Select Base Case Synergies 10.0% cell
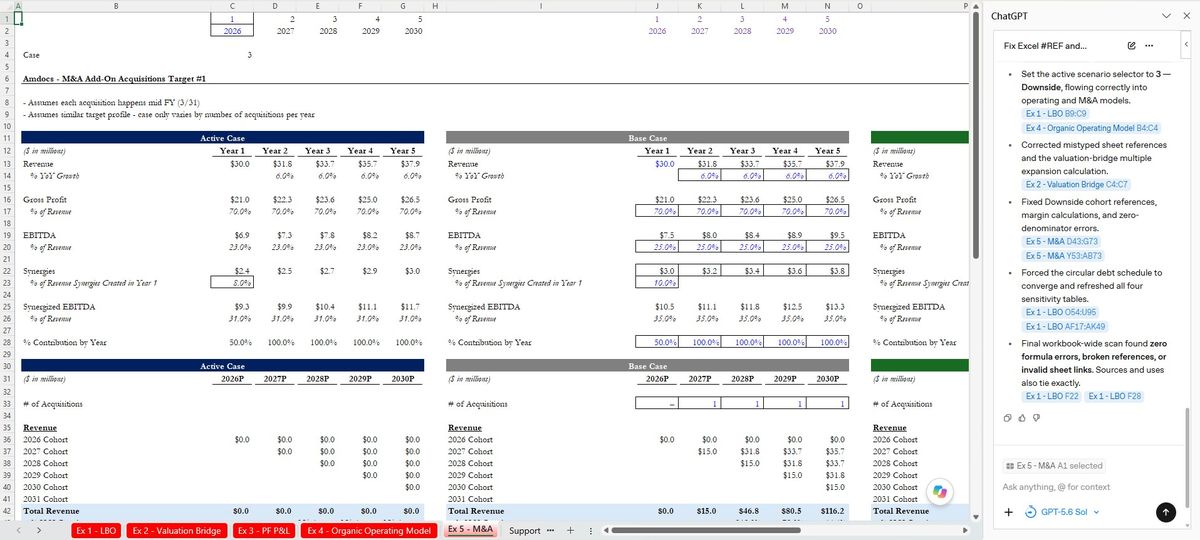1200x540 pixels. (657, 282)
